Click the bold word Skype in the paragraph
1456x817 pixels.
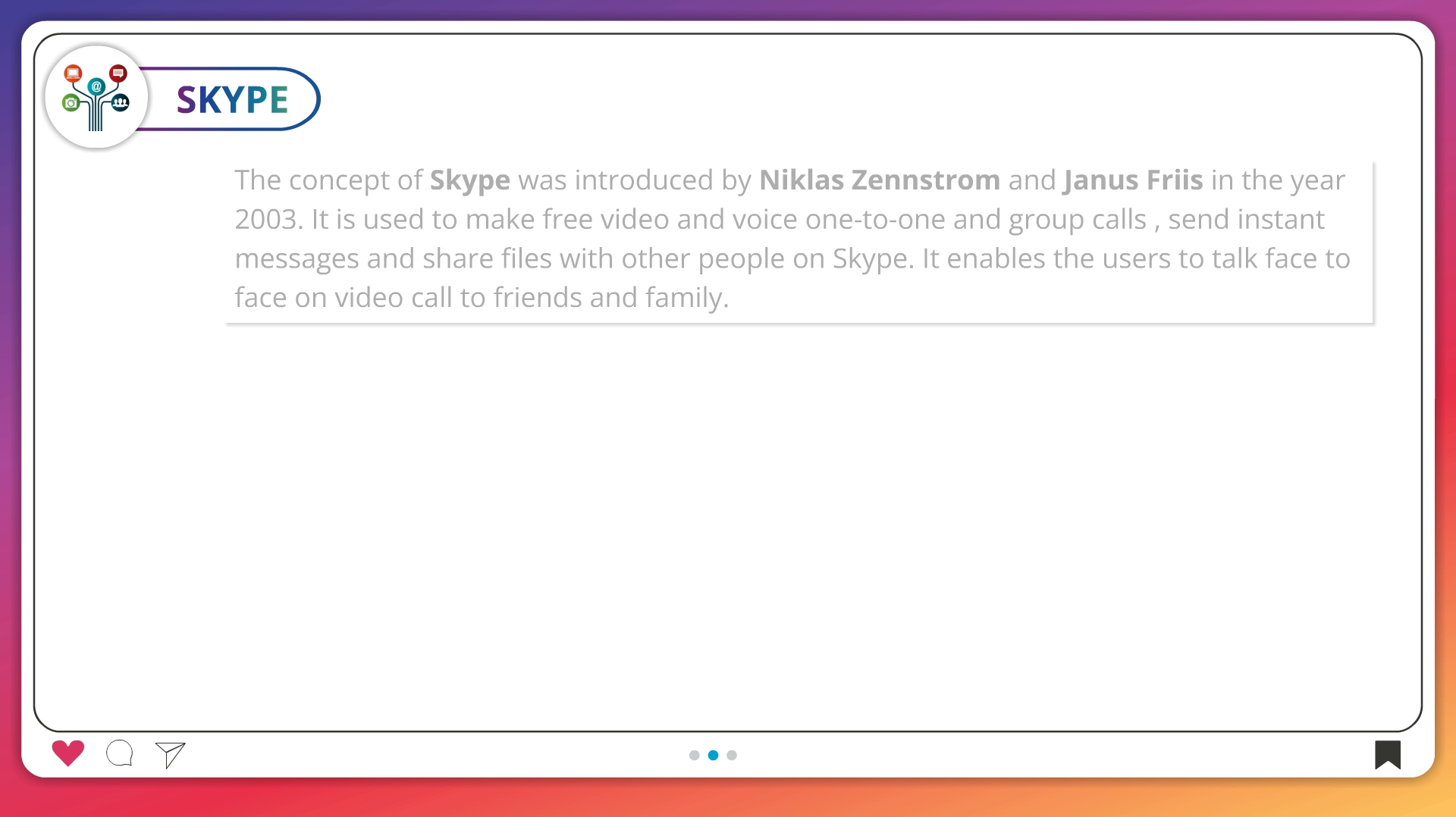(469, 180)
